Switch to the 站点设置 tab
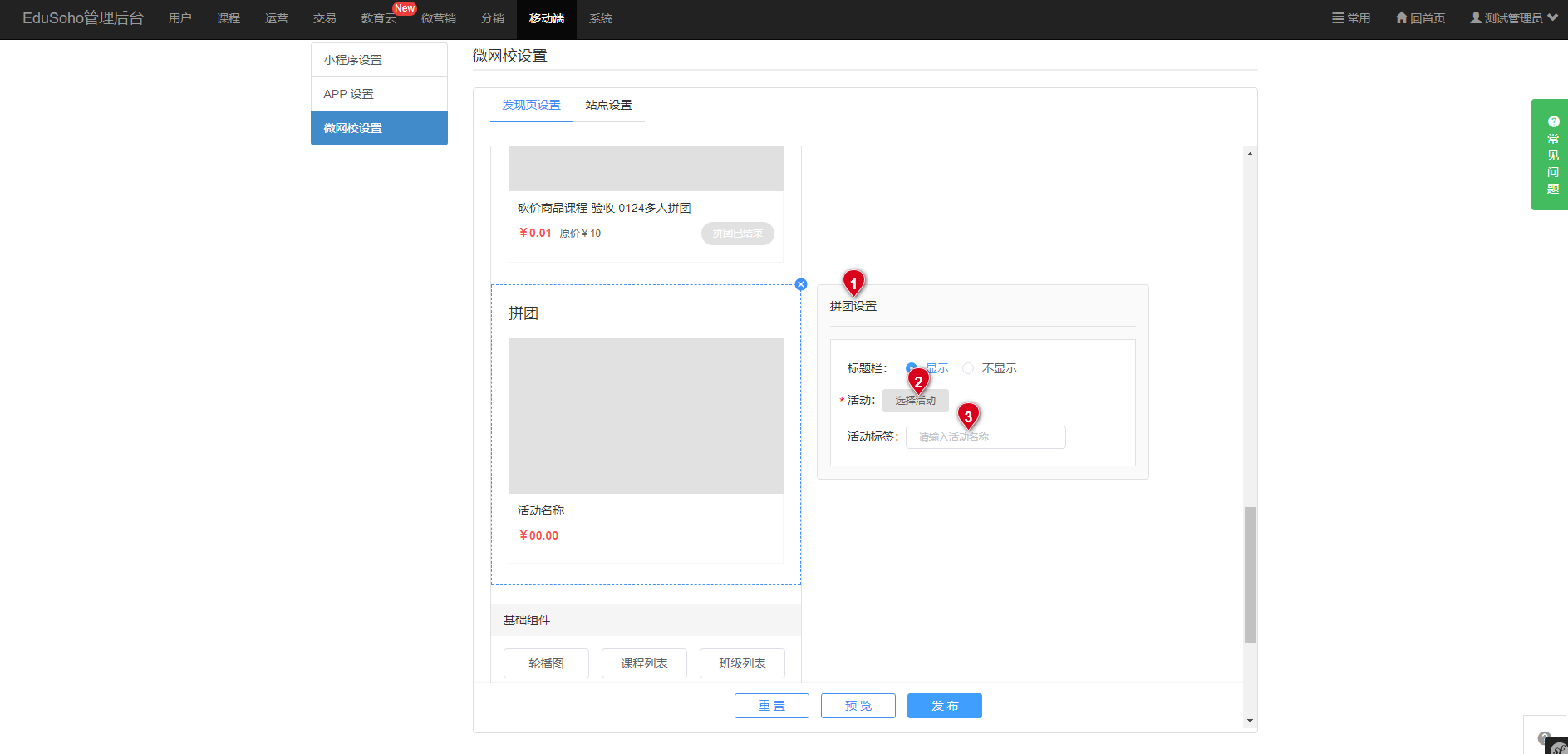The height and width of the screenshot is (754, 1568). pyautogui.click(x=608, y=105)
